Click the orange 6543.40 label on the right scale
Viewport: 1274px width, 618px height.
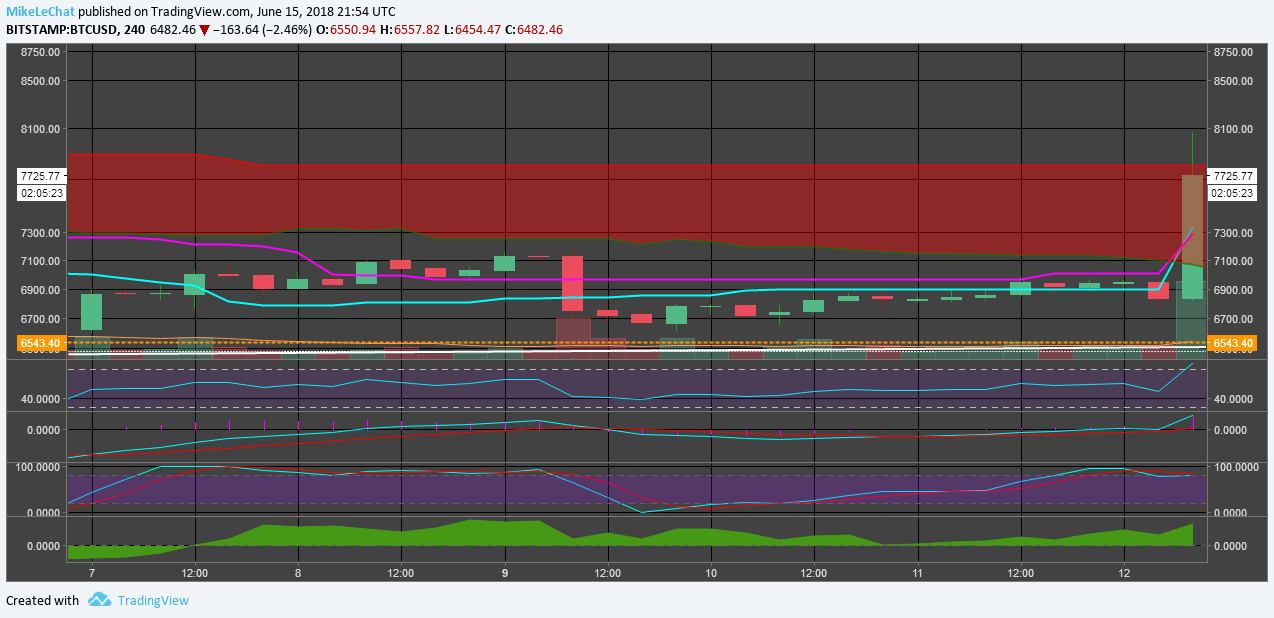(x=1231, y=343)
